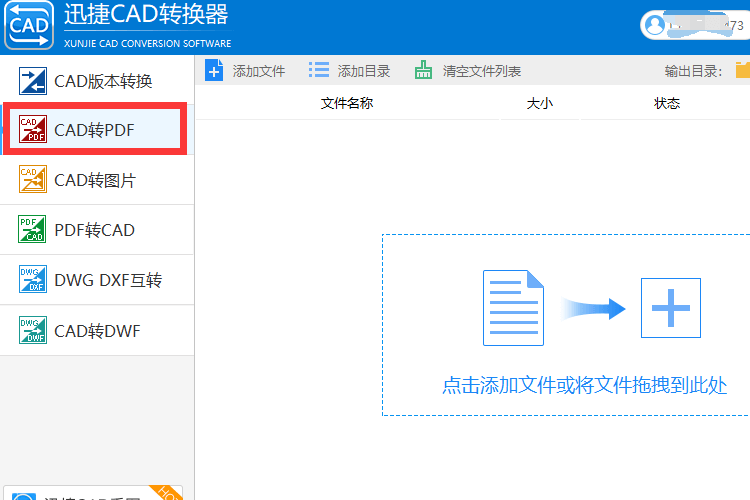Click the CAD转图片 orange icon
The height and width of the screenshot is (500, 750).
pyautogui.click(x=33, y=179)
